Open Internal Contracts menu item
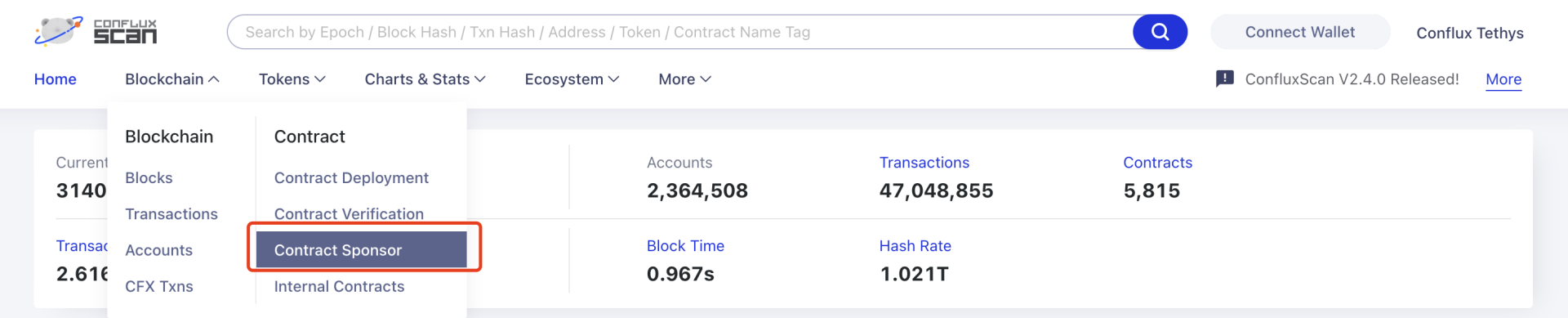Image resolution: width=1568 pixels, height=318 pixels. pos(339,286)
